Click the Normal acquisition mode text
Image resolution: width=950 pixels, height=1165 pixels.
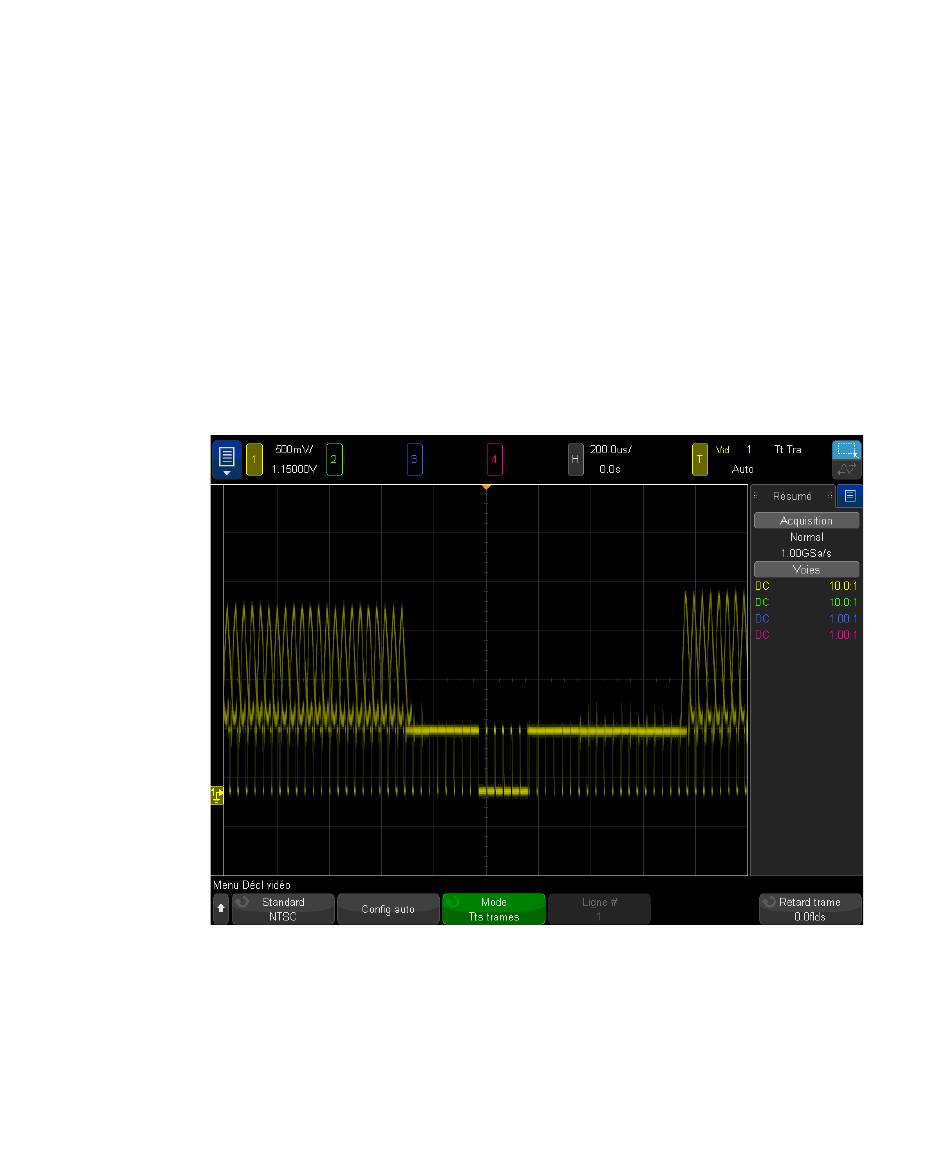807,536
